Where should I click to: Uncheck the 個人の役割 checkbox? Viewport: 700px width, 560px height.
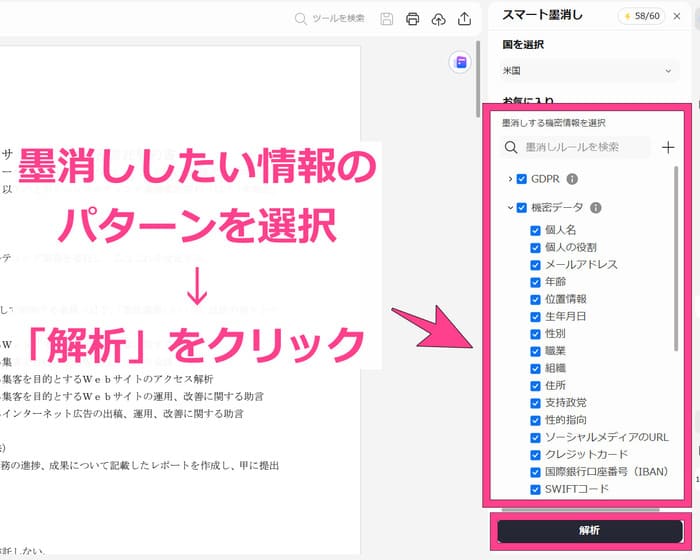[x=535, y=248]
